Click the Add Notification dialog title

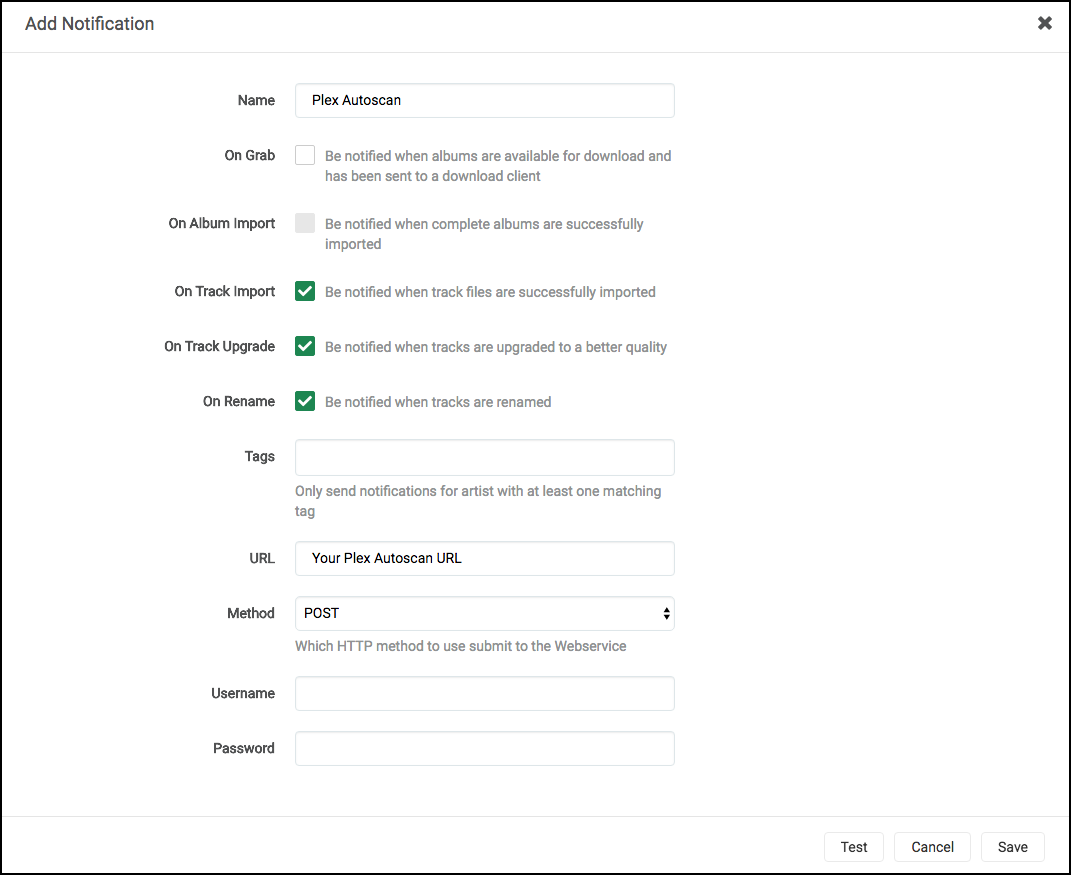[x=90, y=23]
